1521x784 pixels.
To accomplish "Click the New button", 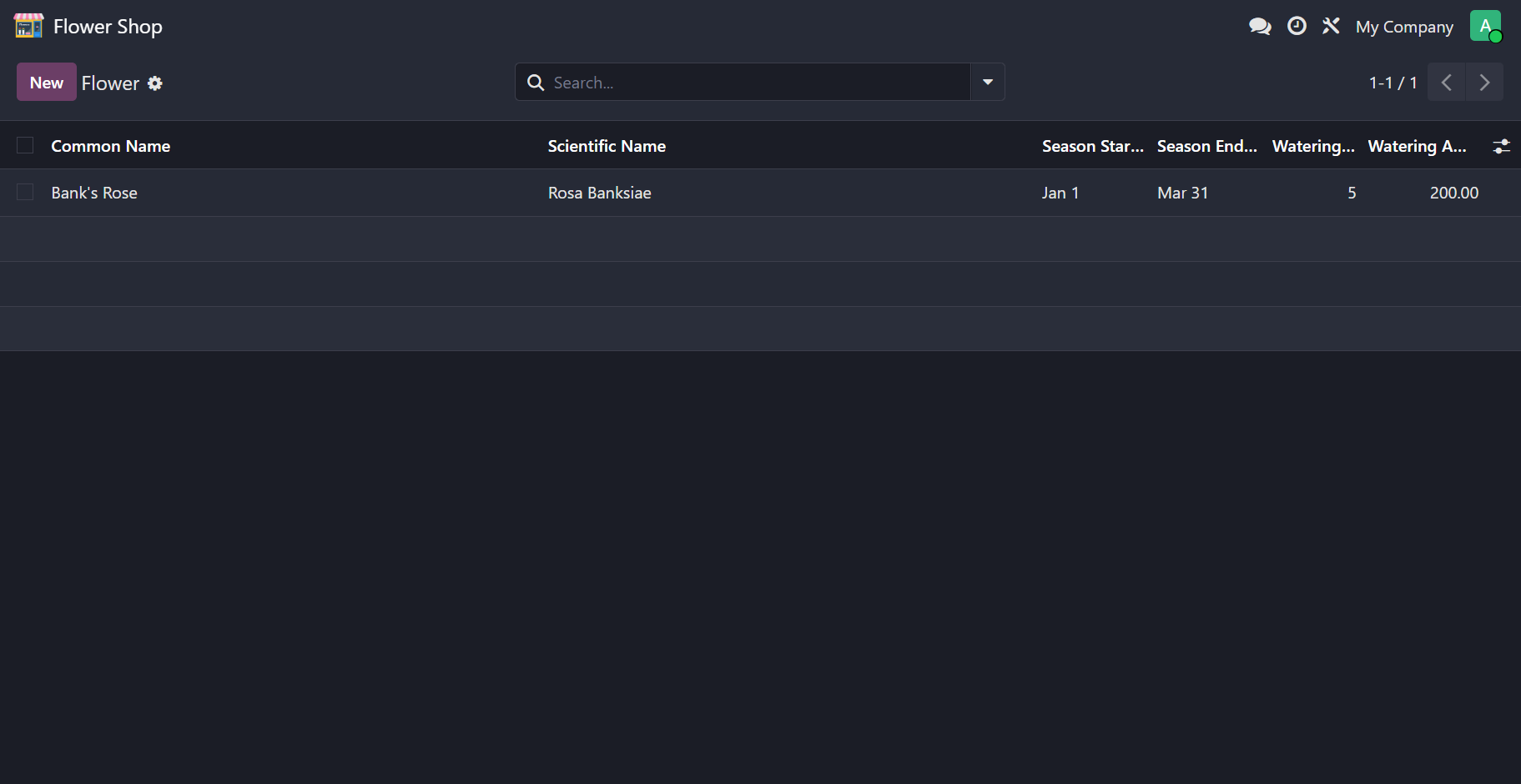I will point(47,83).
